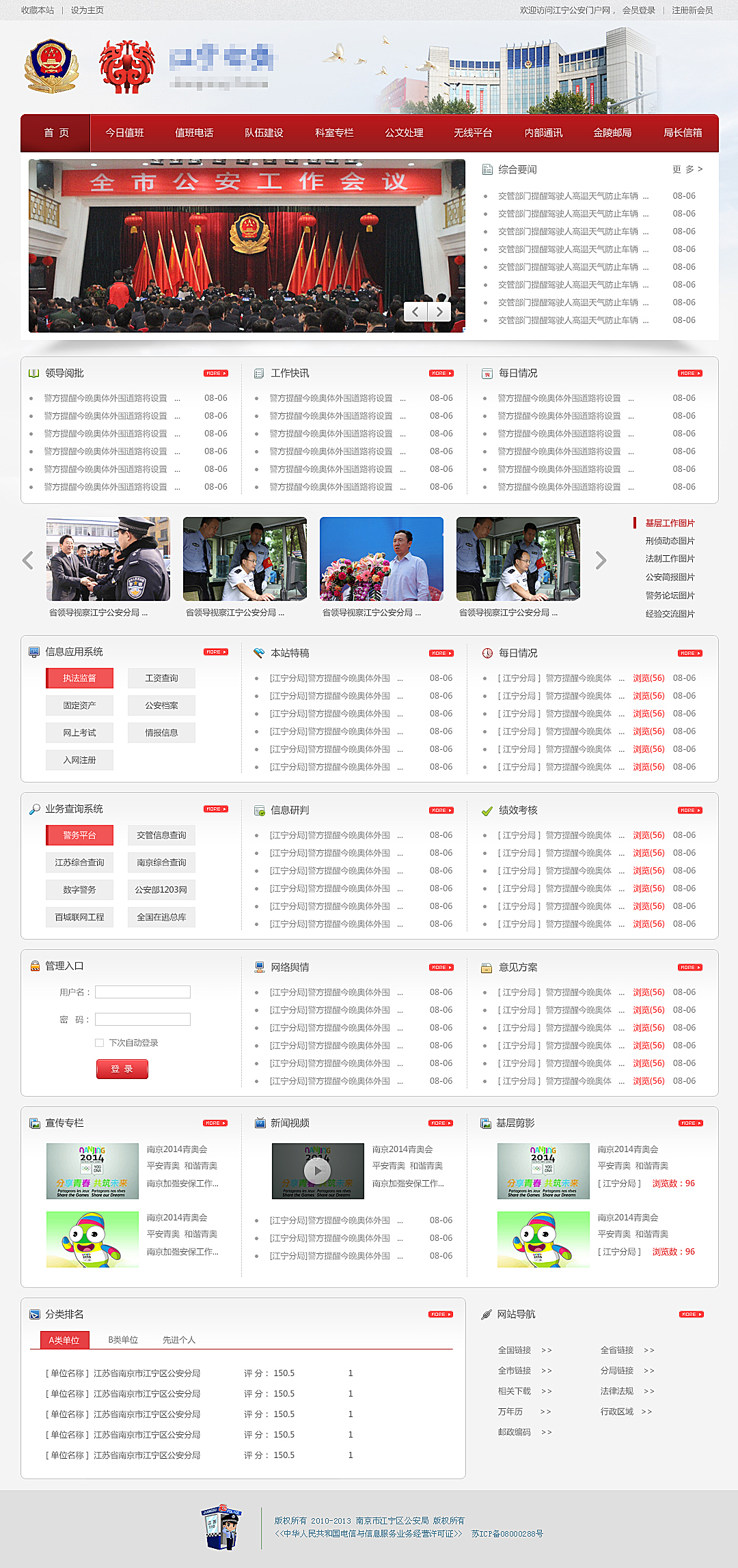
Task: Click the 设为主页 link
Action: pos(87,10)
